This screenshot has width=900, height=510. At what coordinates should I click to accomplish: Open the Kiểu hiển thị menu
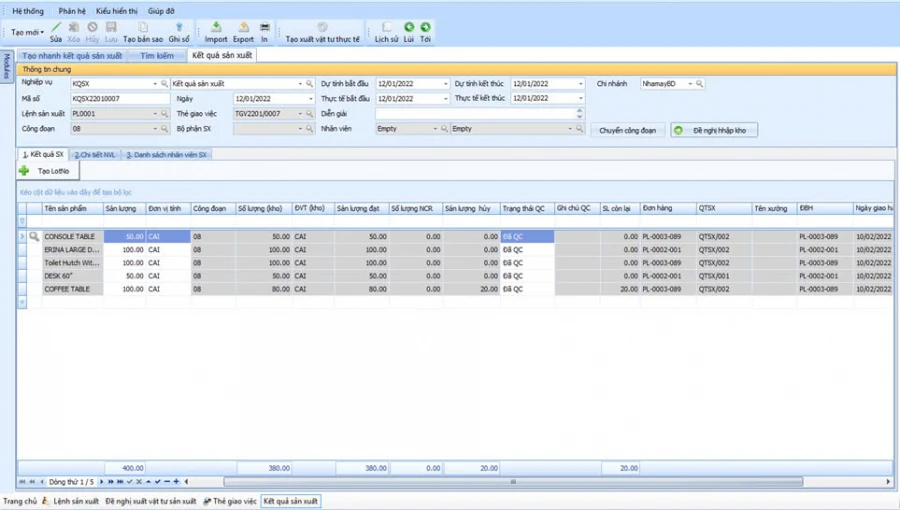(117, 11)
